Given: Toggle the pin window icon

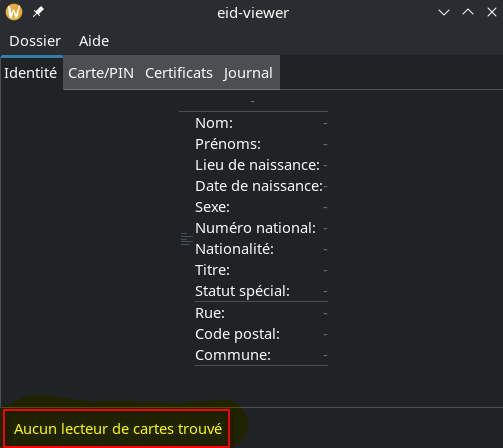Looking at the screenshot, I should [38, 12].
